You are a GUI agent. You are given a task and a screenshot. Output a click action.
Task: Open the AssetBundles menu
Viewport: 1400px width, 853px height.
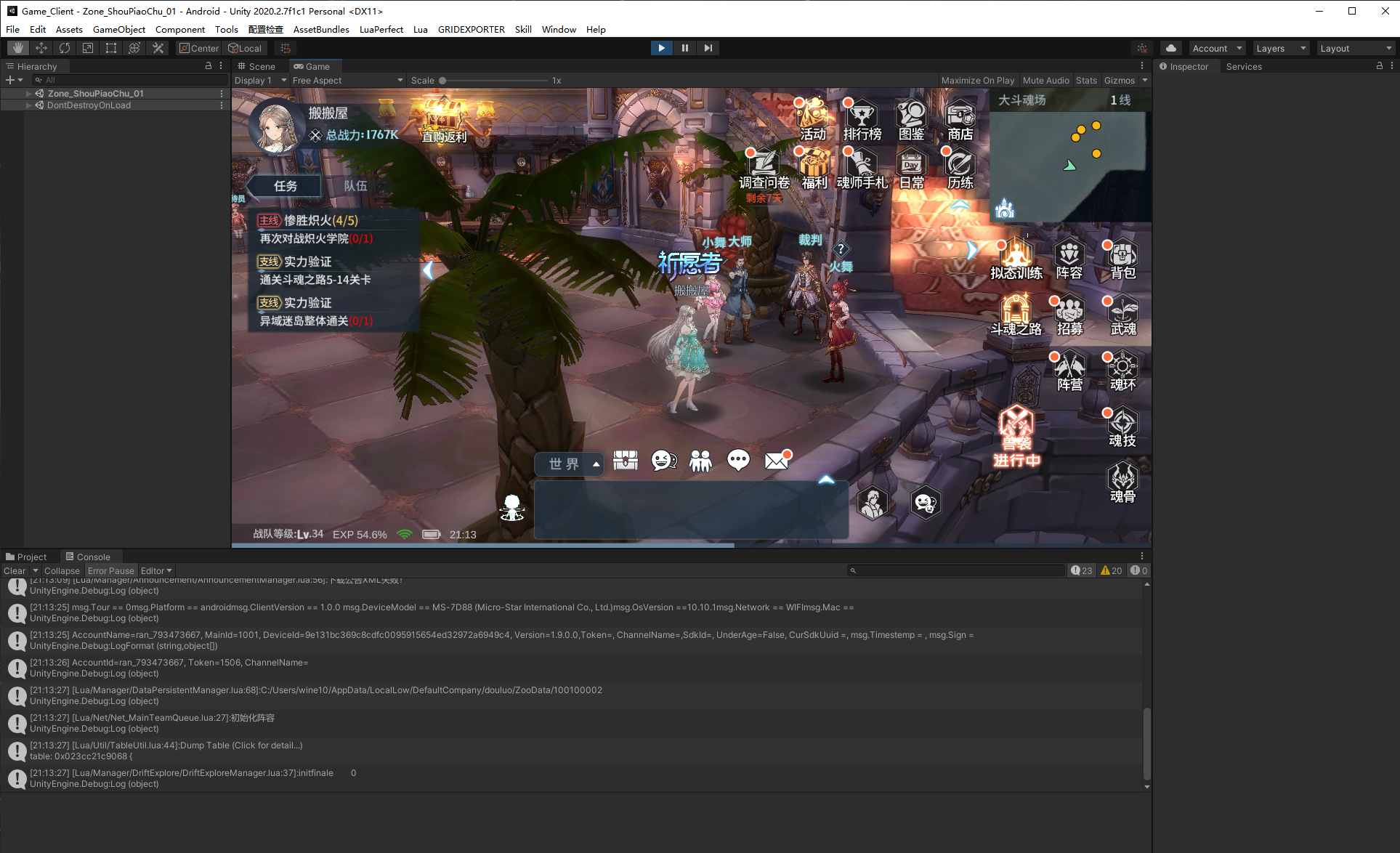point(320,30)
